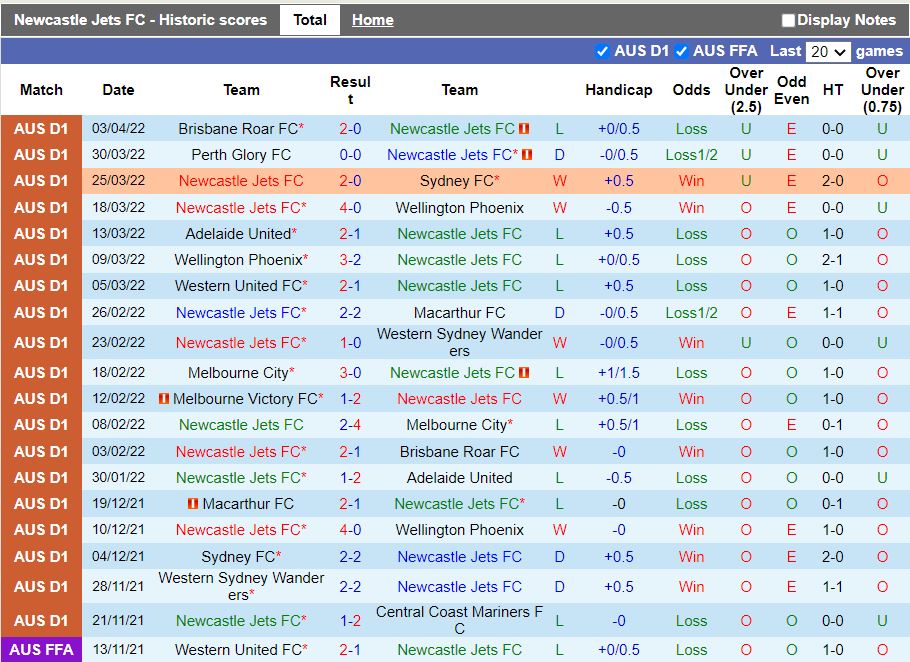
Task: Click the red card icon next to Melbourne Victory FC
Action: 165,398
